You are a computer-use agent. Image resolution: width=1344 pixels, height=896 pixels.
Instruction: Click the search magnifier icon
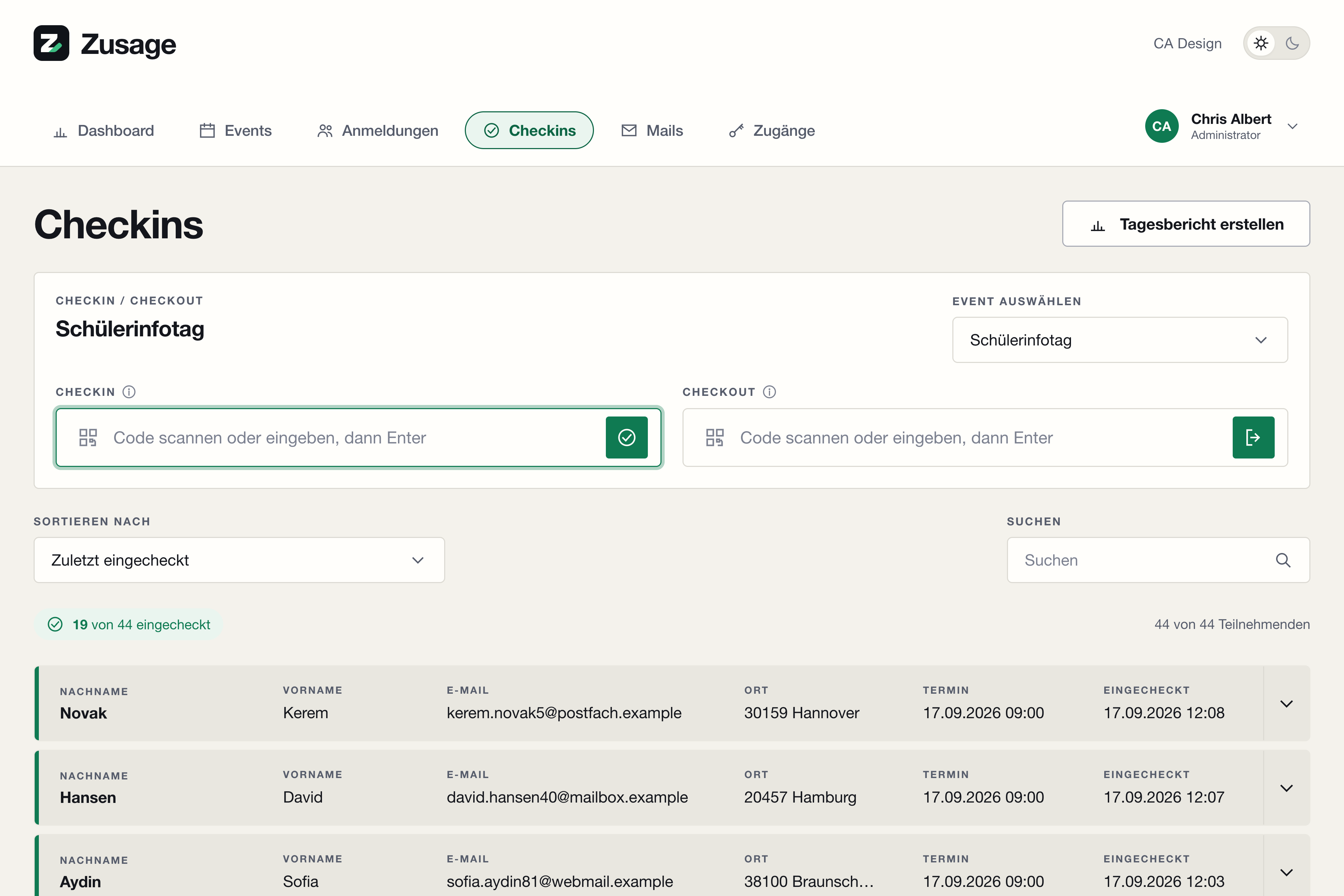[x=1283, y=560]
